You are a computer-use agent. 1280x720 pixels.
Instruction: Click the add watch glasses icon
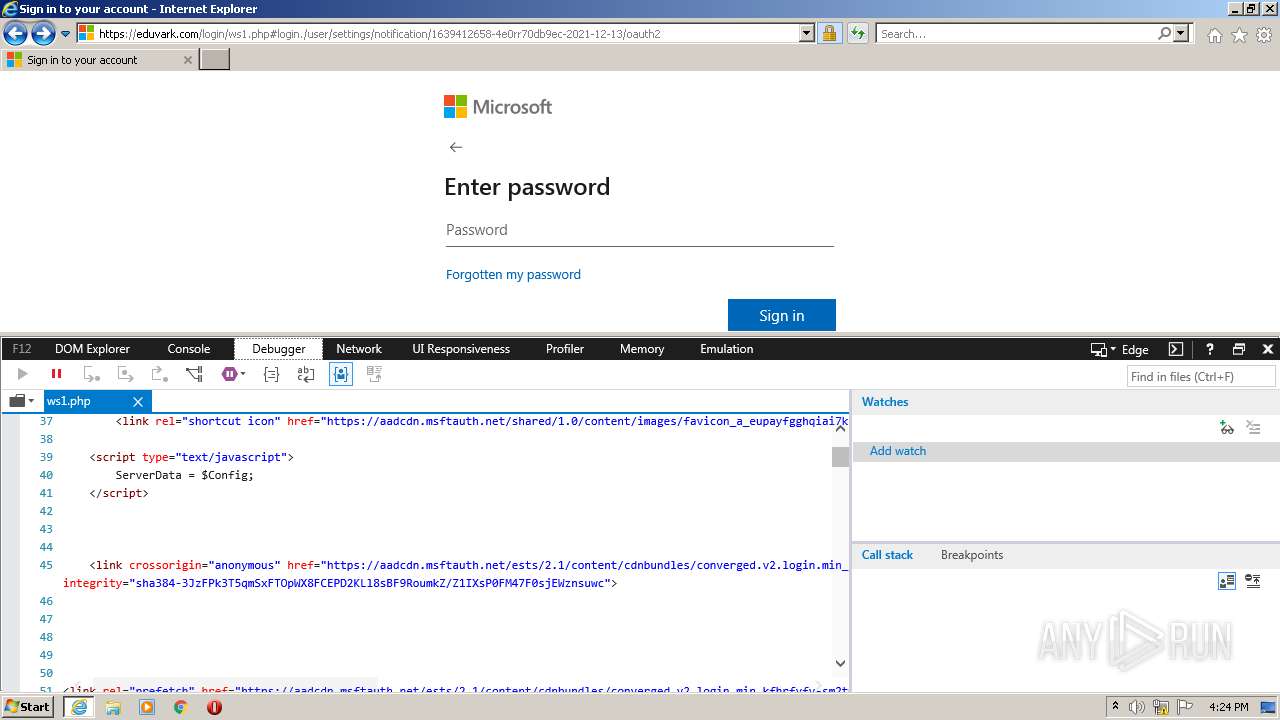pyautogui.click(x=1227, y=428)
